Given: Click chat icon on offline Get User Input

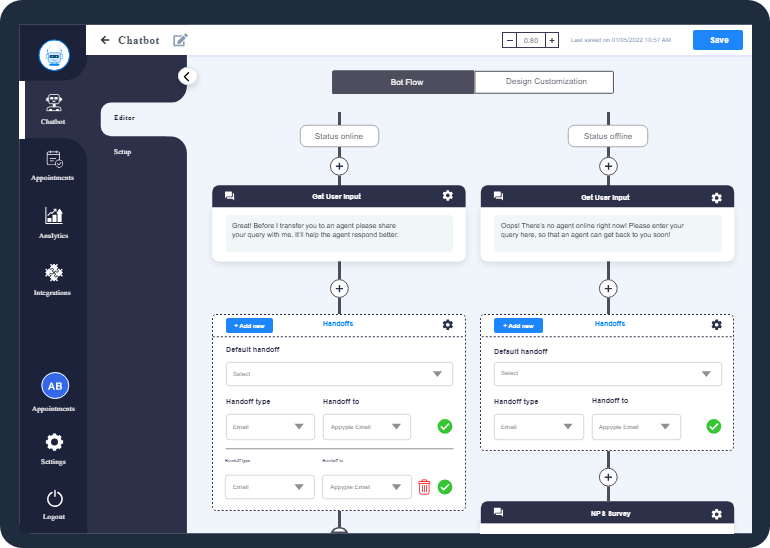Looking at the screenshot, I should (x=498, y=196).
